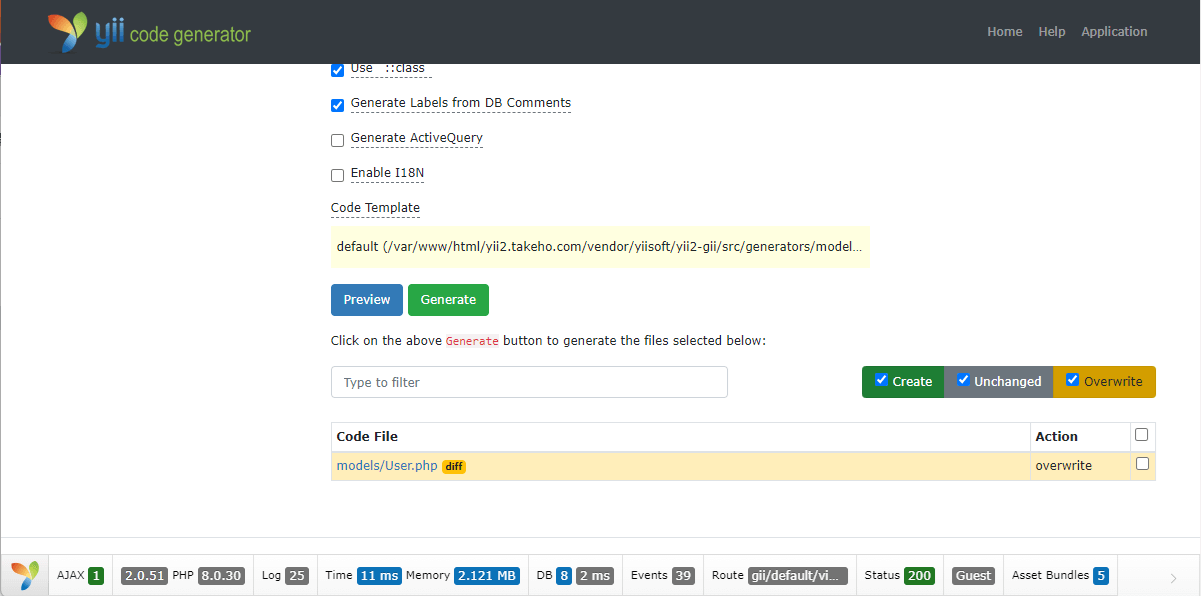Toggle the Overwrite filter checkbox
Screen dimensions: 1201x596
click(1072, 380)
